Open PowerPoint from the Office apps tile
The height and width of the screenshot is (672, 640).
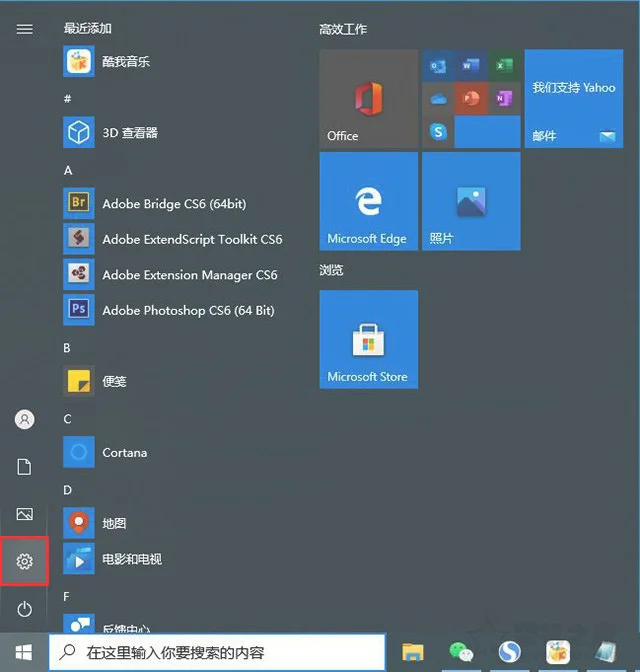[471, 99]
